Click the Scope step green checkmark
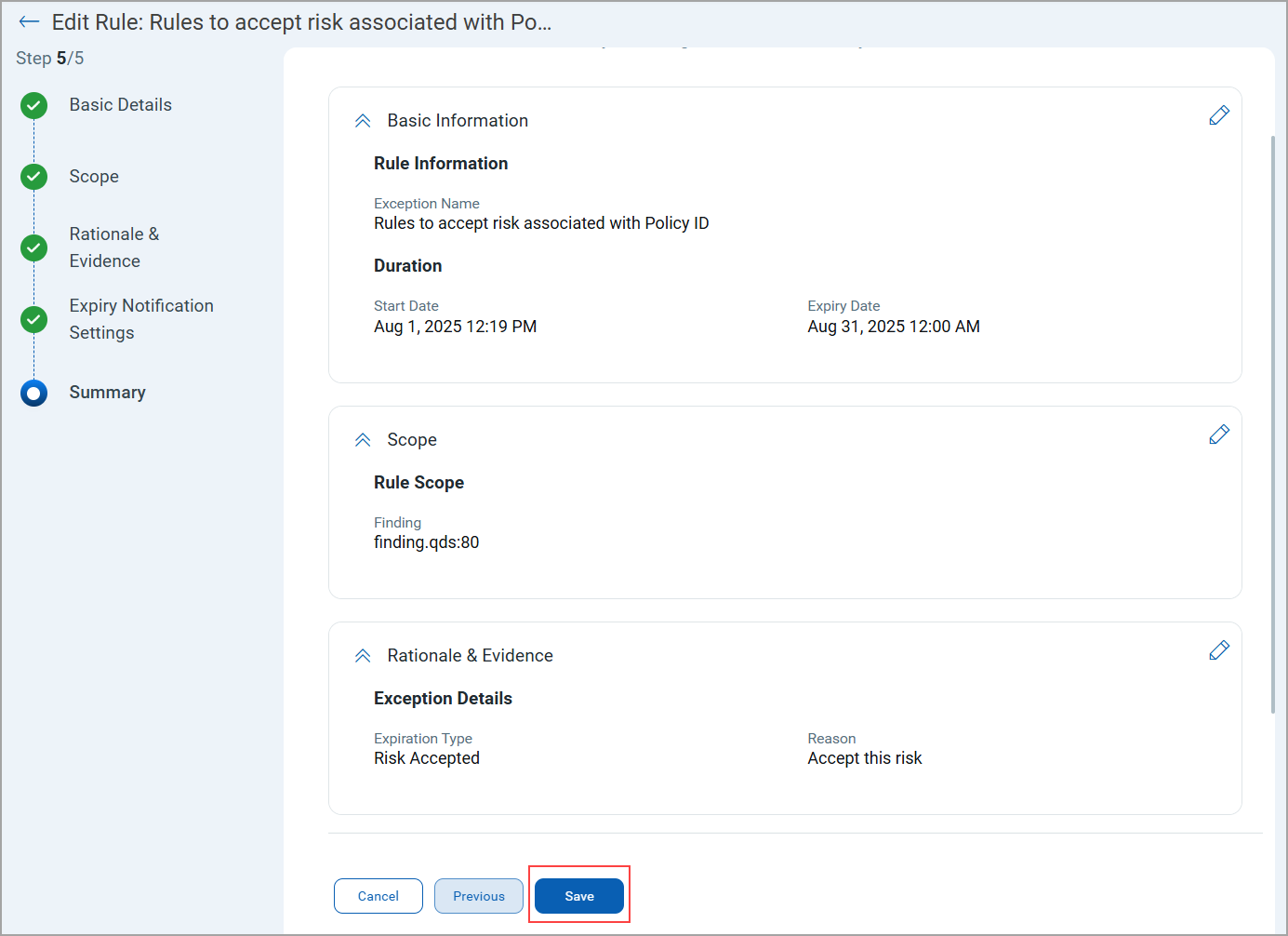This screenshot has height=936, width=1288. 34,177
